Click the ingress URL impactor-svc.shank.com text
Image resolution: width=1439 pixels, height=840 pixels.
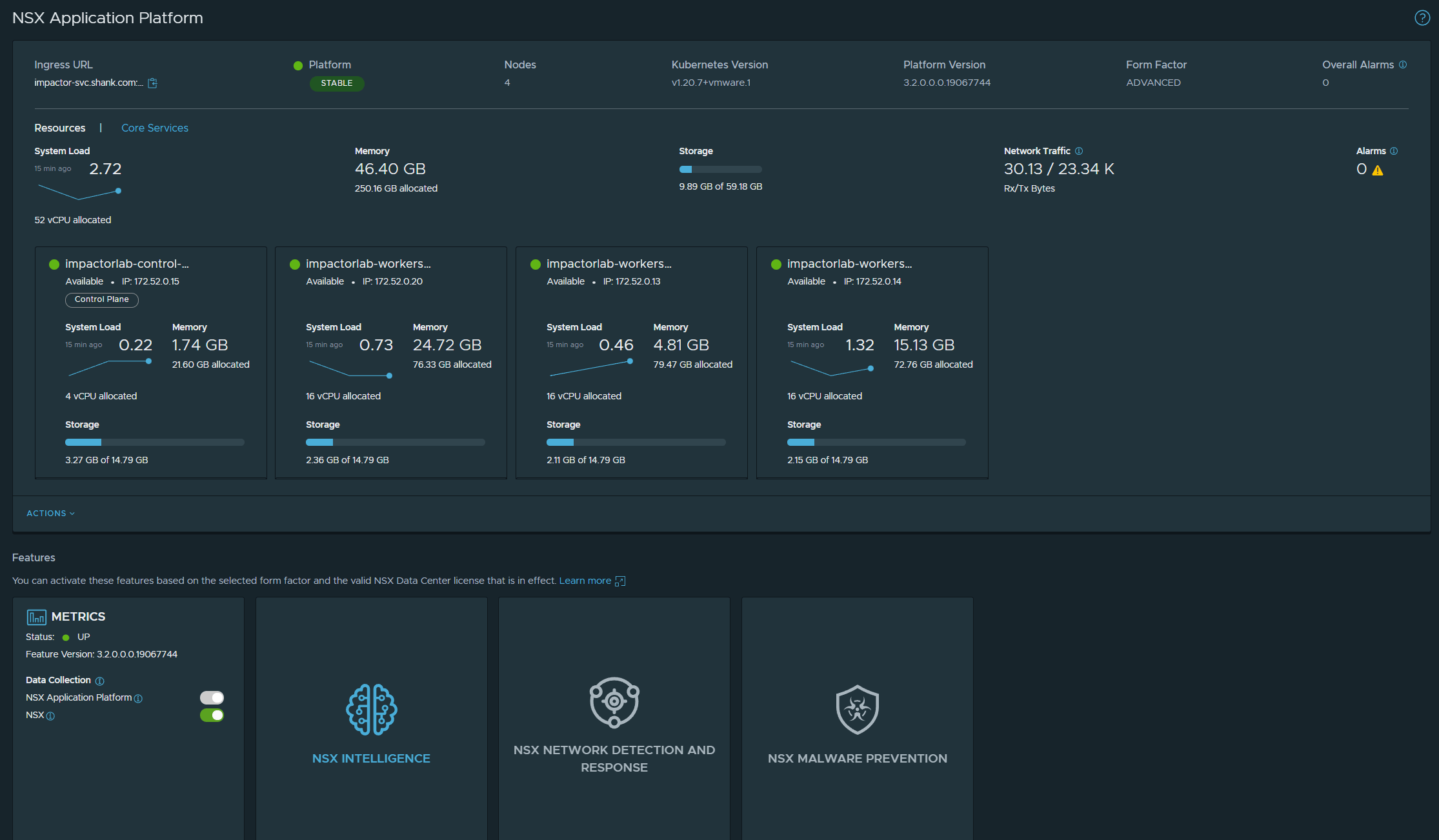89,83
